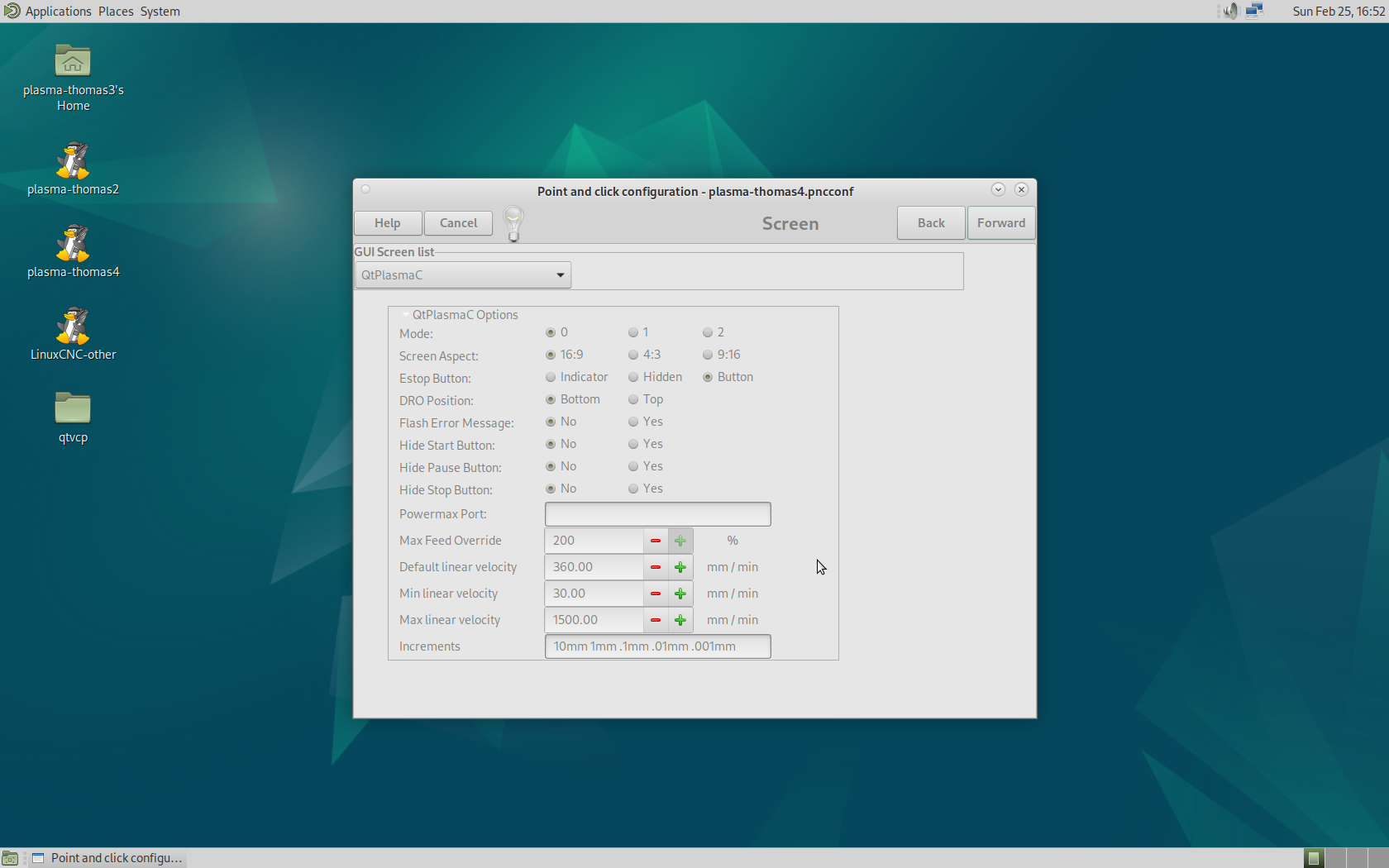
Task: Select Yes for Hide Stop Button
Action: tap(633, 489)
